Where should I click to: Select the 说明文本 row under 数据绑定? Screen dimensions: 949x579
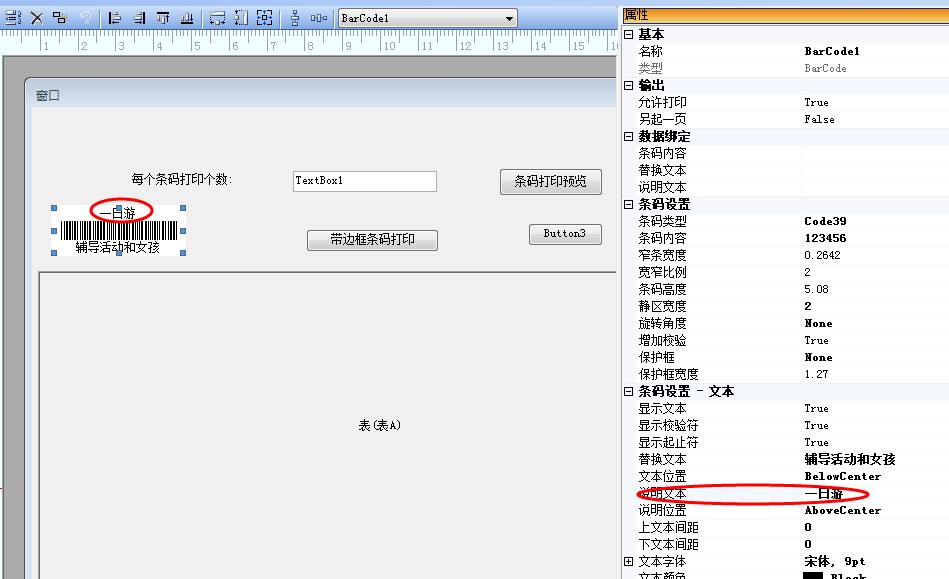786,188
